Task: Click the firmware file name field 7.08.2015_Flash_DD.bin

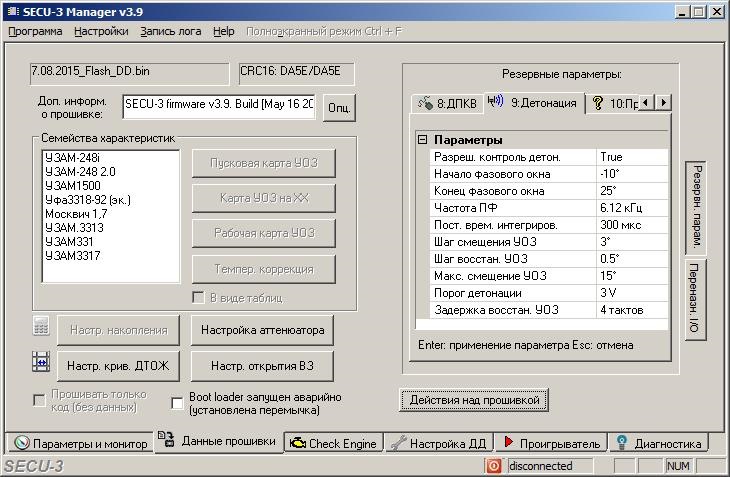Action: click(129, 74)
